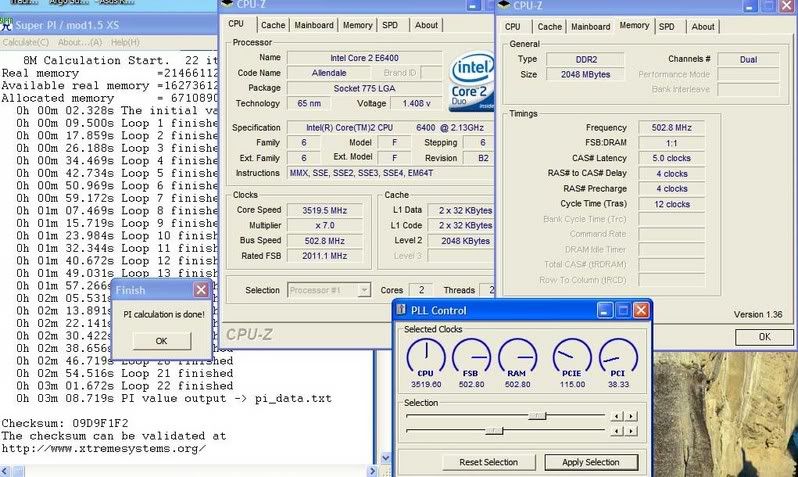Close the Finish dialog

pos(201,290)
